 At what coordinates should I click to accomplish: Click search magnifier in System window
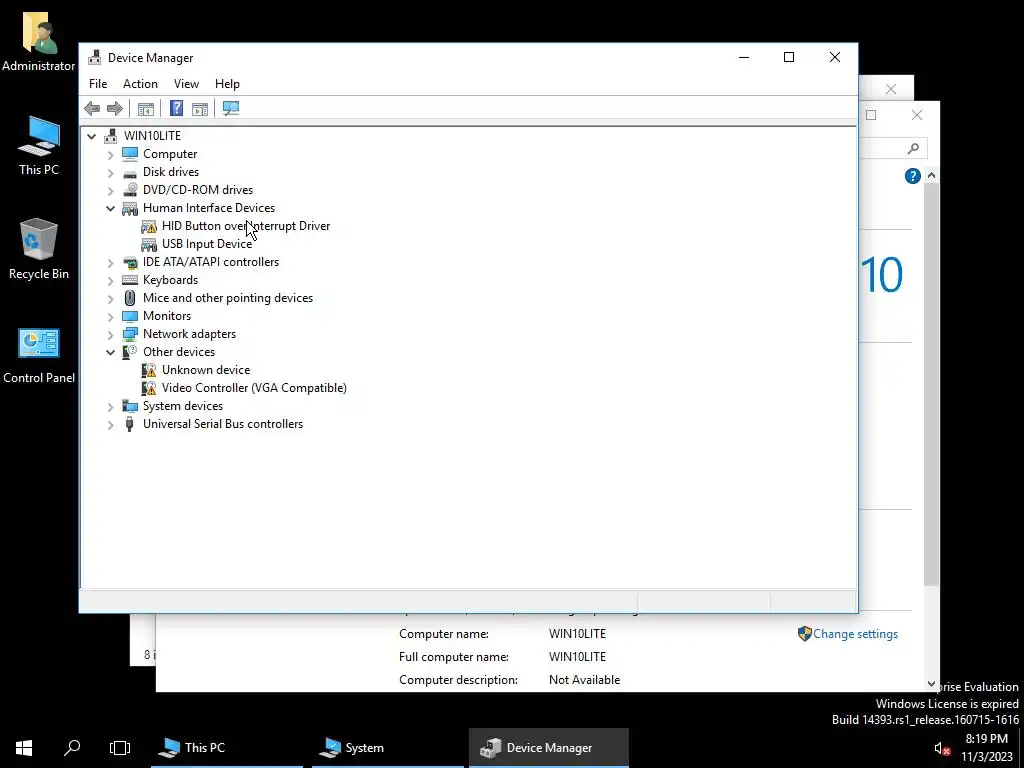[913, 149]
